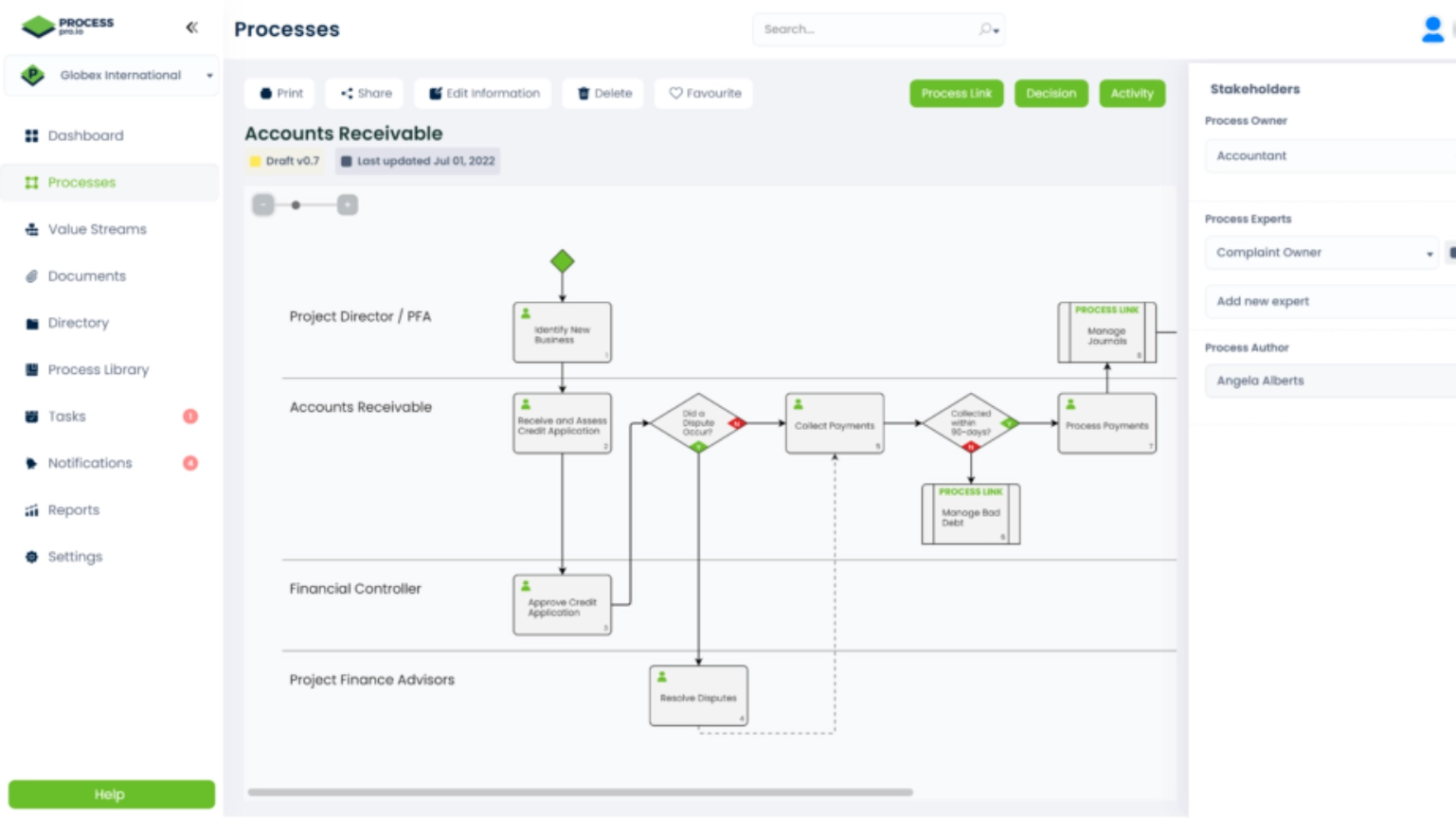Select the Did a Dispute Occur decision
1456x818 pixels.
[698, 423]
